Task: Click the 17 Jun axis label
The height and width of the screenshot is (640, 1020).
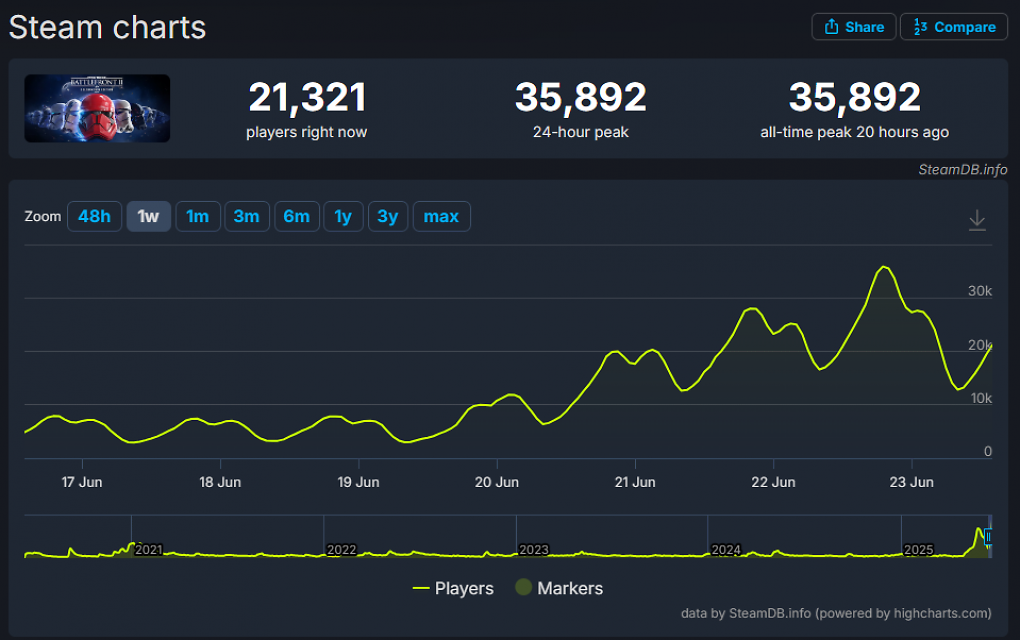Action: 82,482
